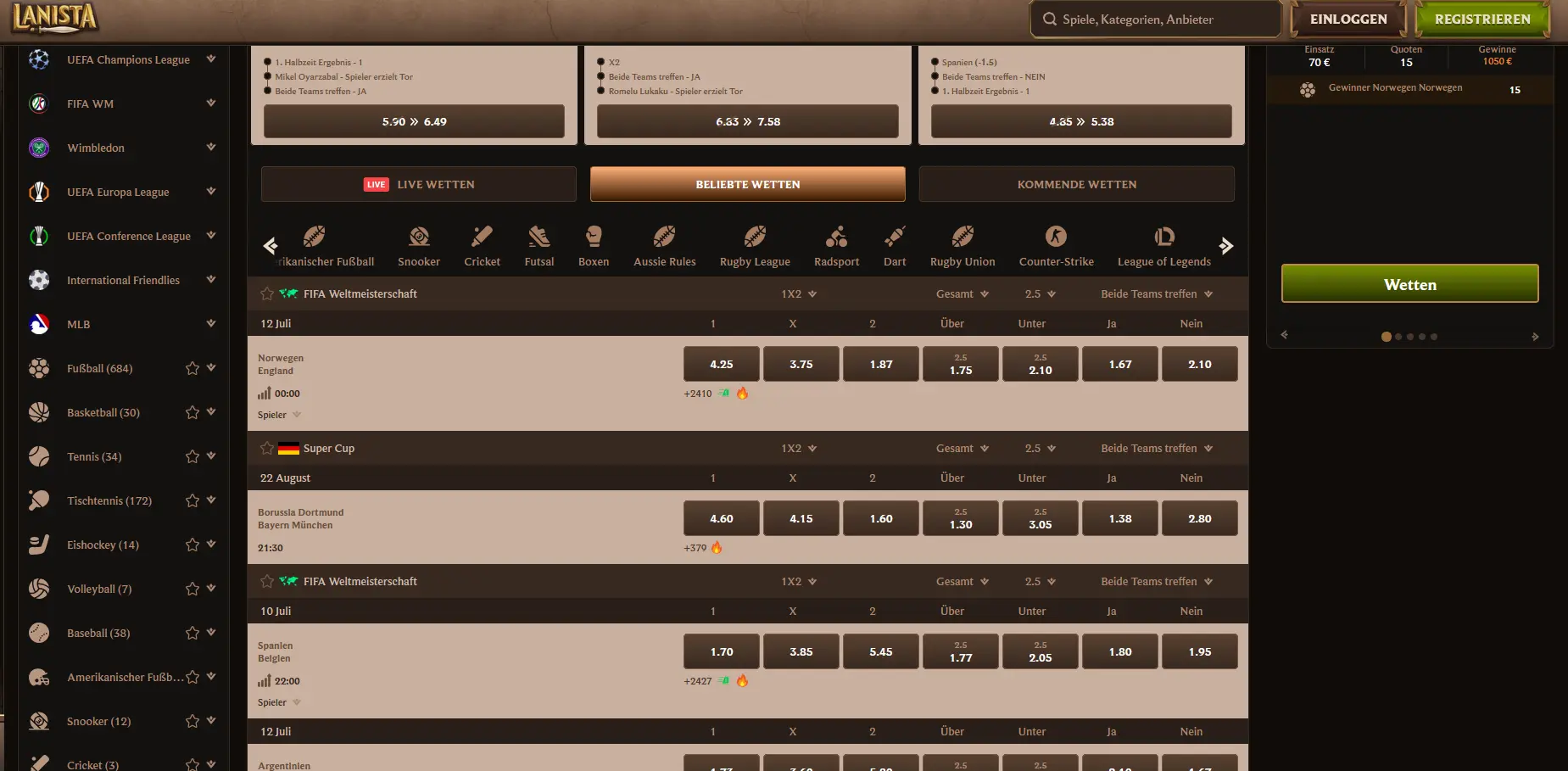Expand UEFA Europa League chevron
1568x771 pixels.
(211, 192)
